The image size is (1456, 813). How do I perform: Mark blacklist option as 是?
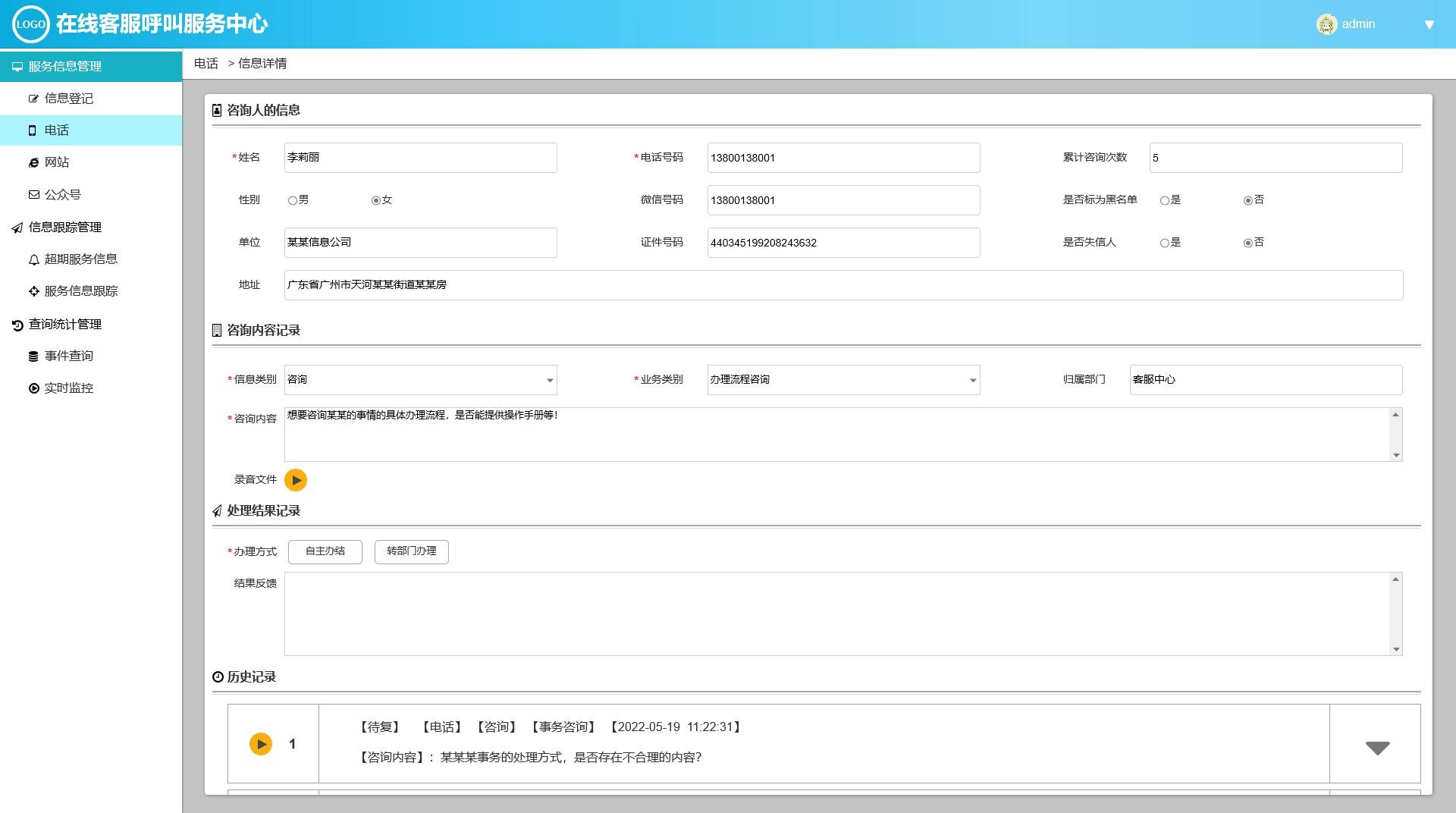click(x=1165, y=200)
